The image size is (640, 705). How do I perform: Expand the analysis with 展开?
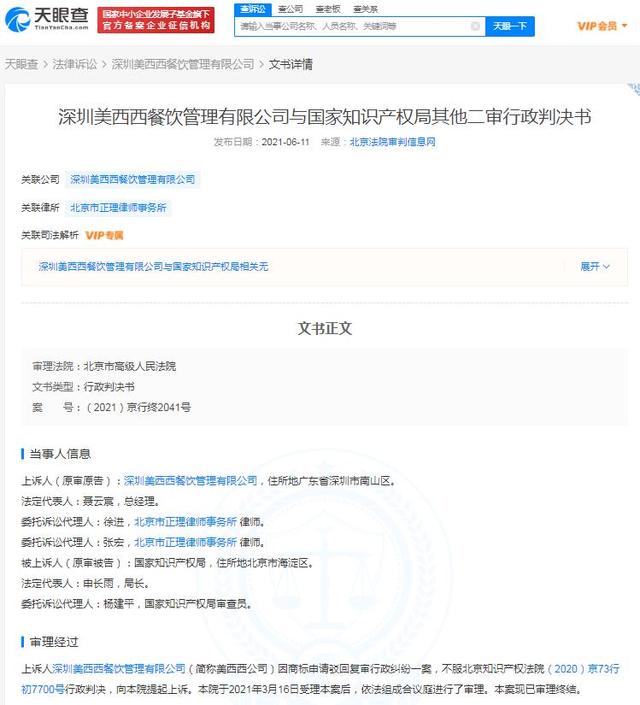[x=595, y=267]
